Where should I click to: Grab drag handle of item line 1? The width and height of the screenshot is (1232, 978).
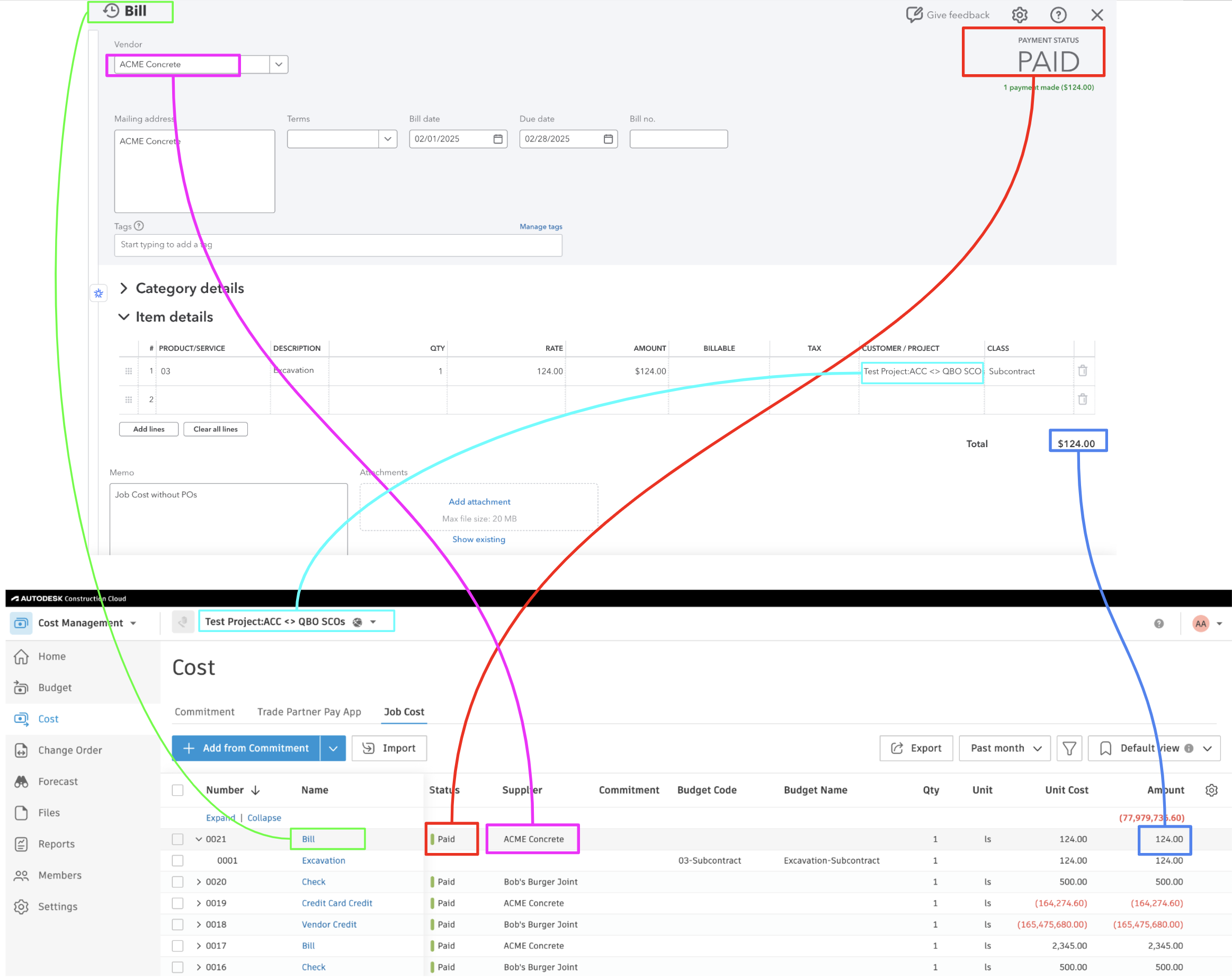click(129, 371)
